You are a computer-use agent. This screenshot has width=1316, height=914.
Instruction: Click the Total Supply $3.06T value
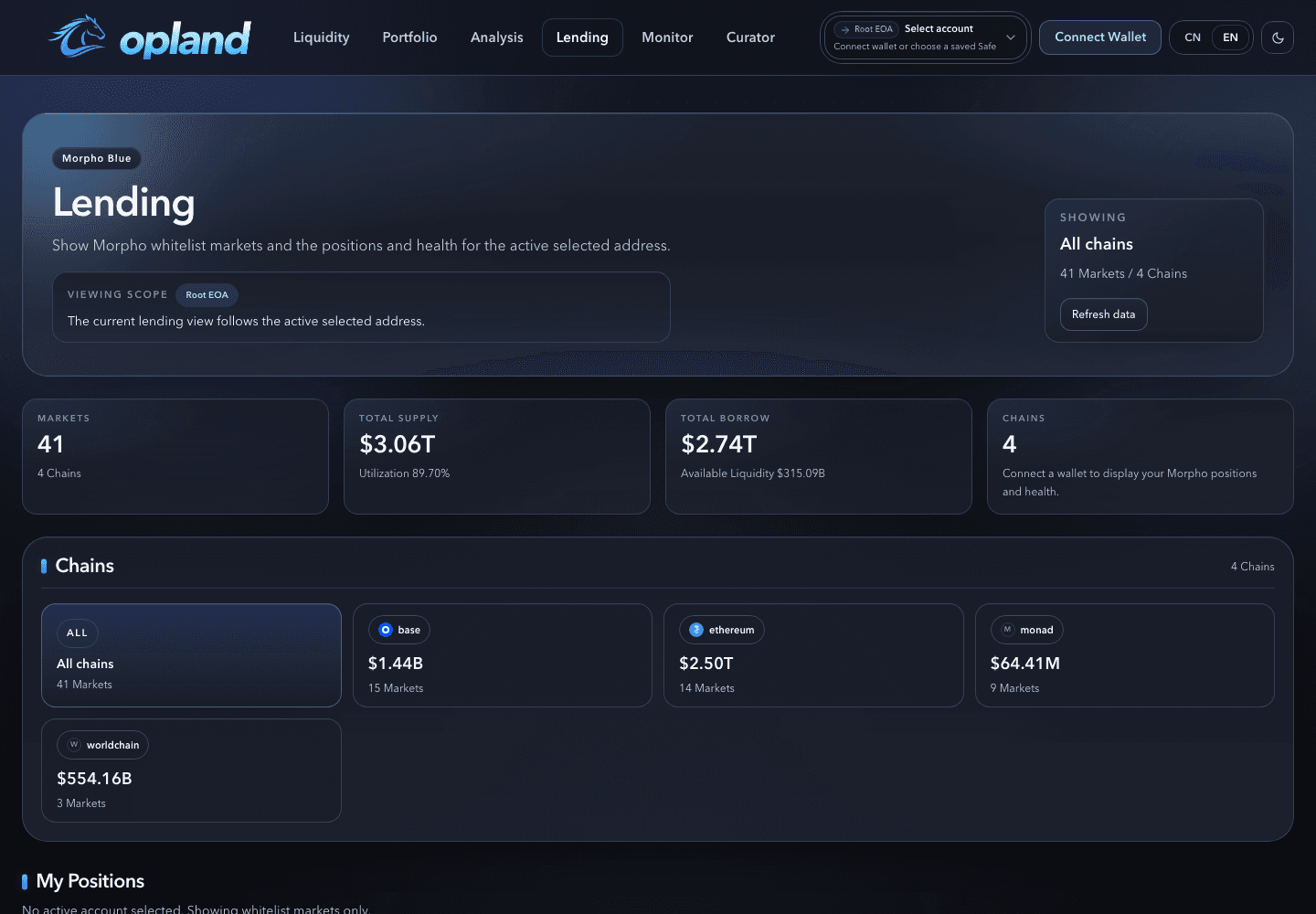pos(398,444)
